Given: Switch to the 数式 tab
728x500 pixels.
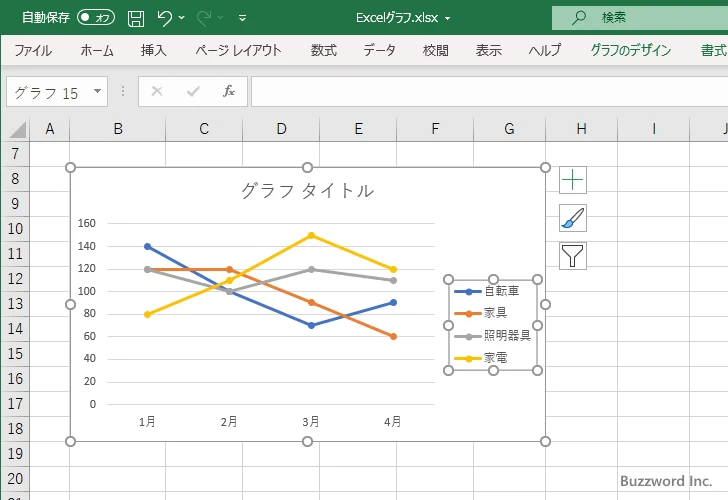Looking at the screenshot, I should pos(324,50).
